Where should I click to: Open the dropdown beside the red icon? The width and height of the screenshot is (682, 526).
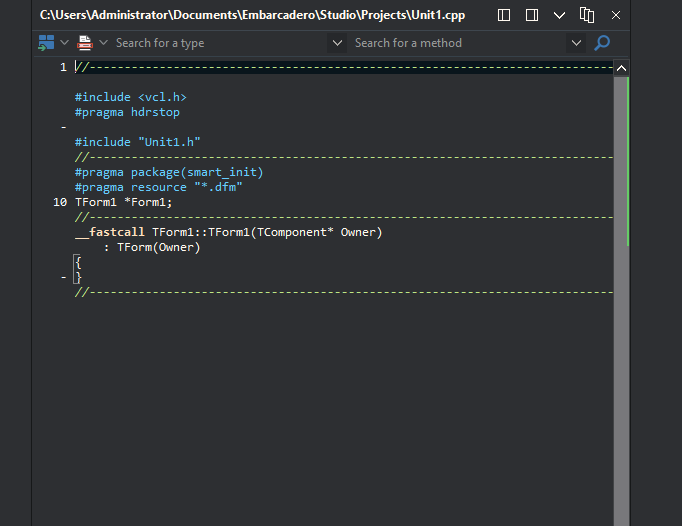(104, 43)
